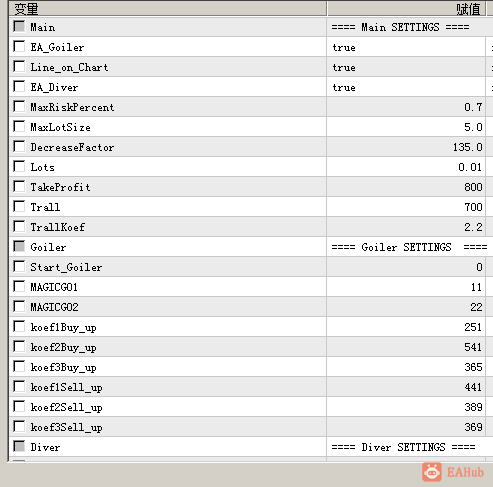The image size is (493, 487).
Task: Enable the MaxRiskPercent checkbox
Action: pos(19,106)
